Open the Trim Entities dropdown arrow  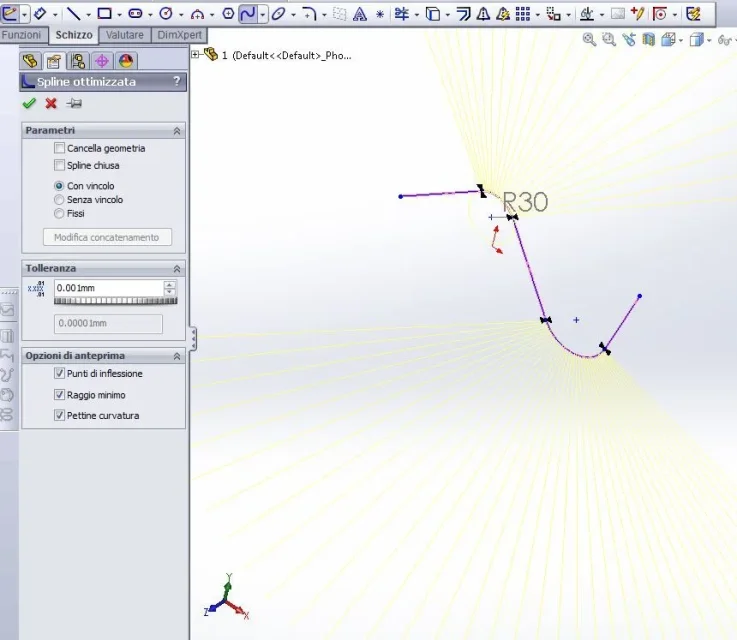point(416,15)
